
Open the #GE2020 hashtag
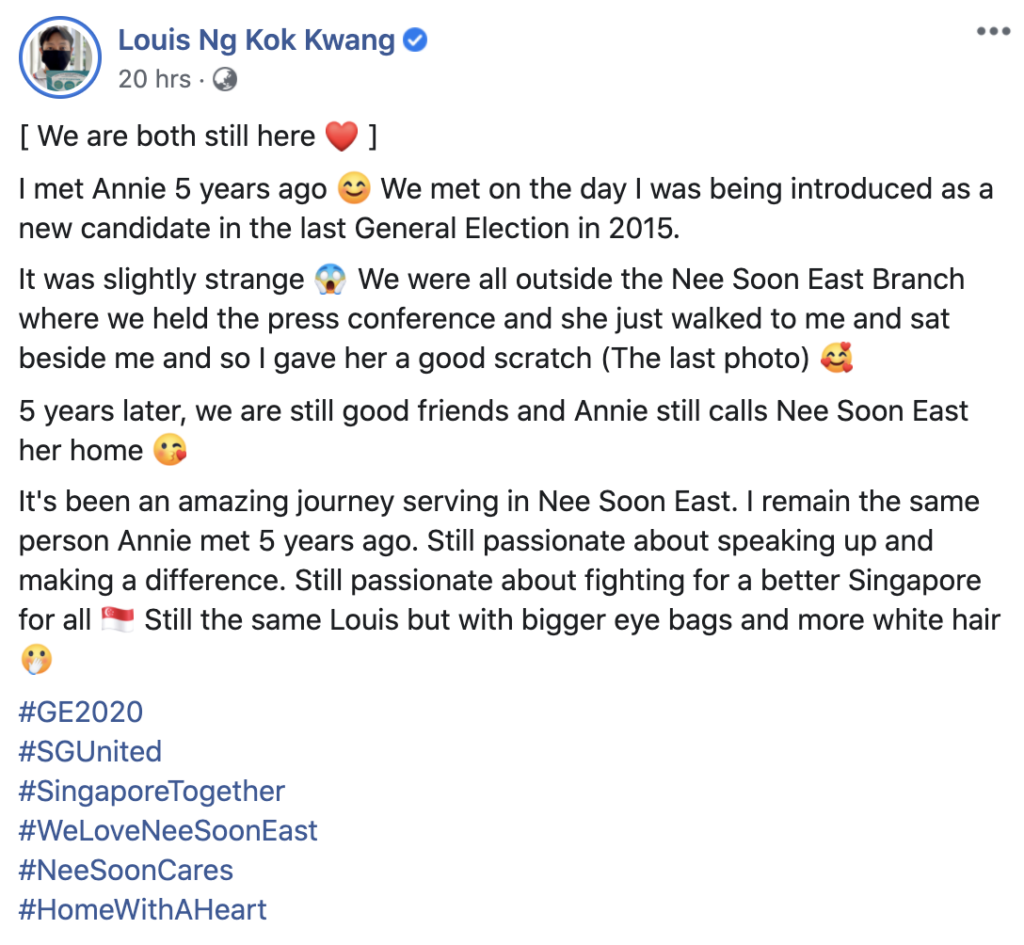pos(80,712)
